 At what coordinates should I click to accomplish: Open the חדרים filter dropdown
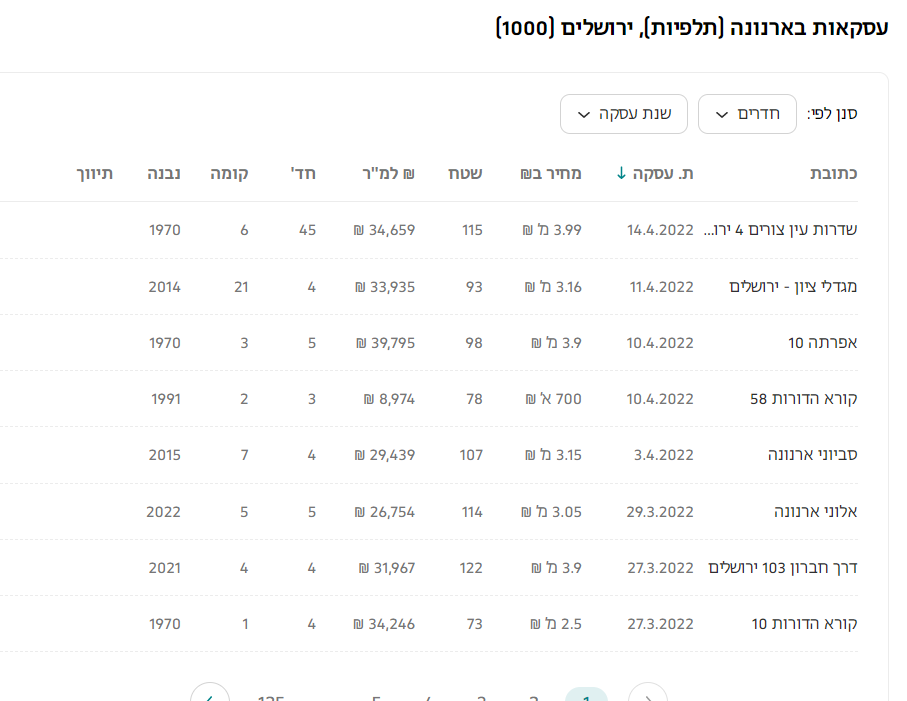[x=747, y=114]
